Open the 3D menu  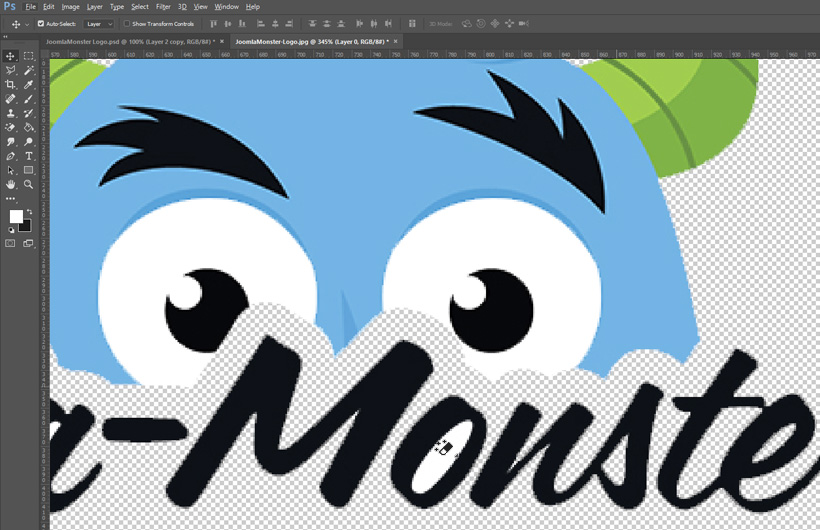182,7
